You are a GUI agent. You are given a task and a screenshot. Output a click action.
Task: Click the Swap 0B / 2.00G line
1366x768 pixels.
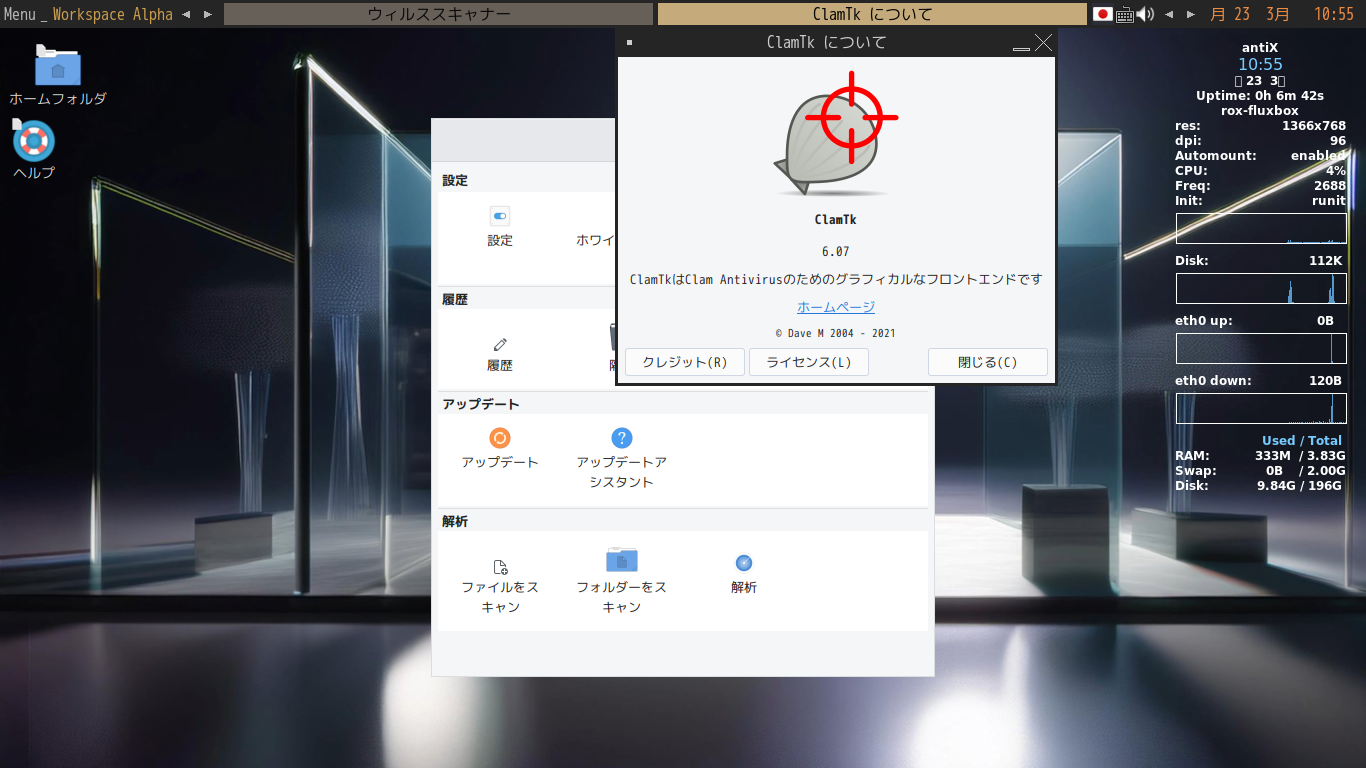1259,471
